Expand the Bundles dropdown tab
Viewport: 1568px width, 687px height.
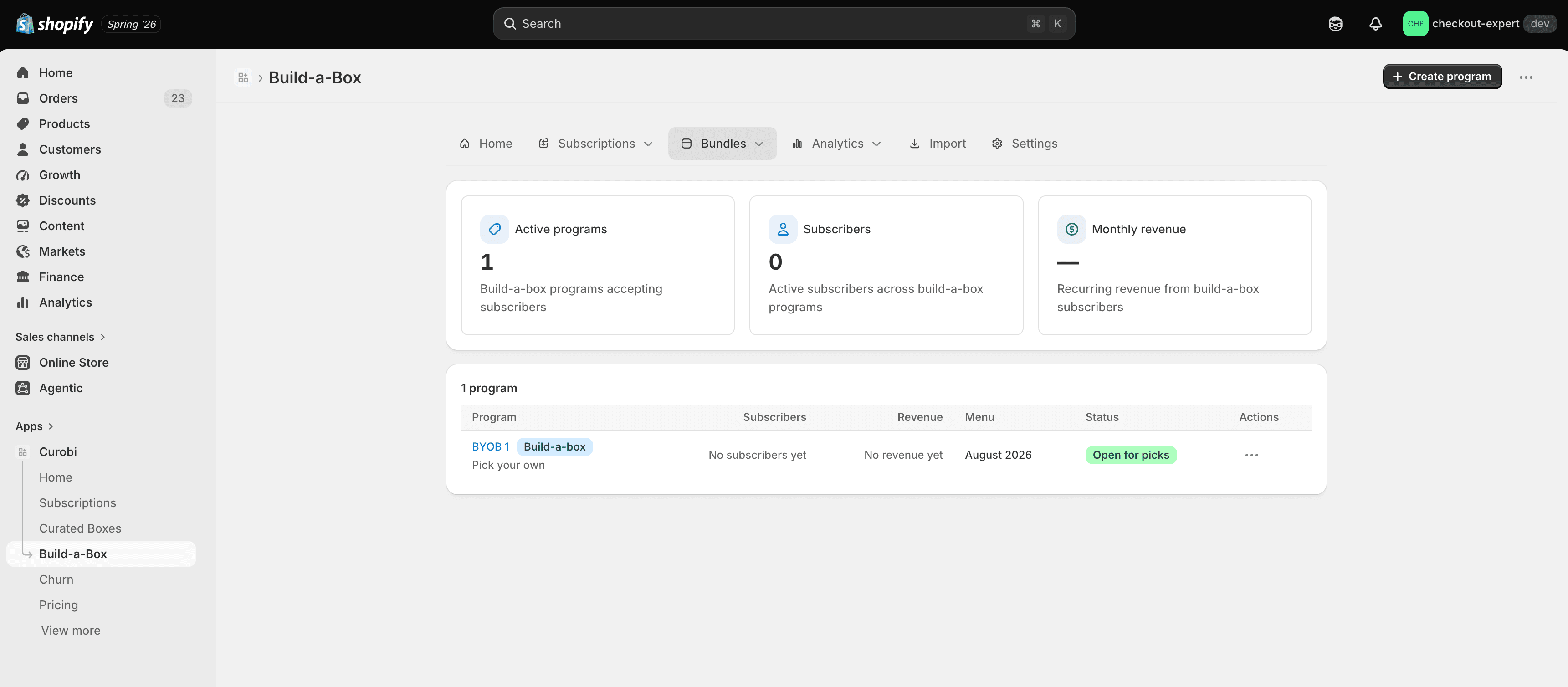tap(722, 144)
